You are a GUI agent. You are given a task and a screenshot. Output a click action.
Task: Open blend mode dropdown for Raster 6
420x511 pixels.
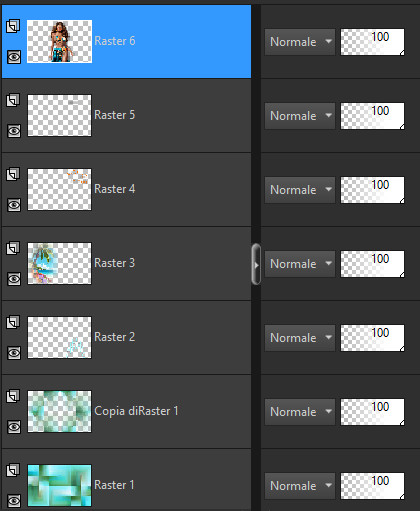pyautogui.click(x=300, y=42)
